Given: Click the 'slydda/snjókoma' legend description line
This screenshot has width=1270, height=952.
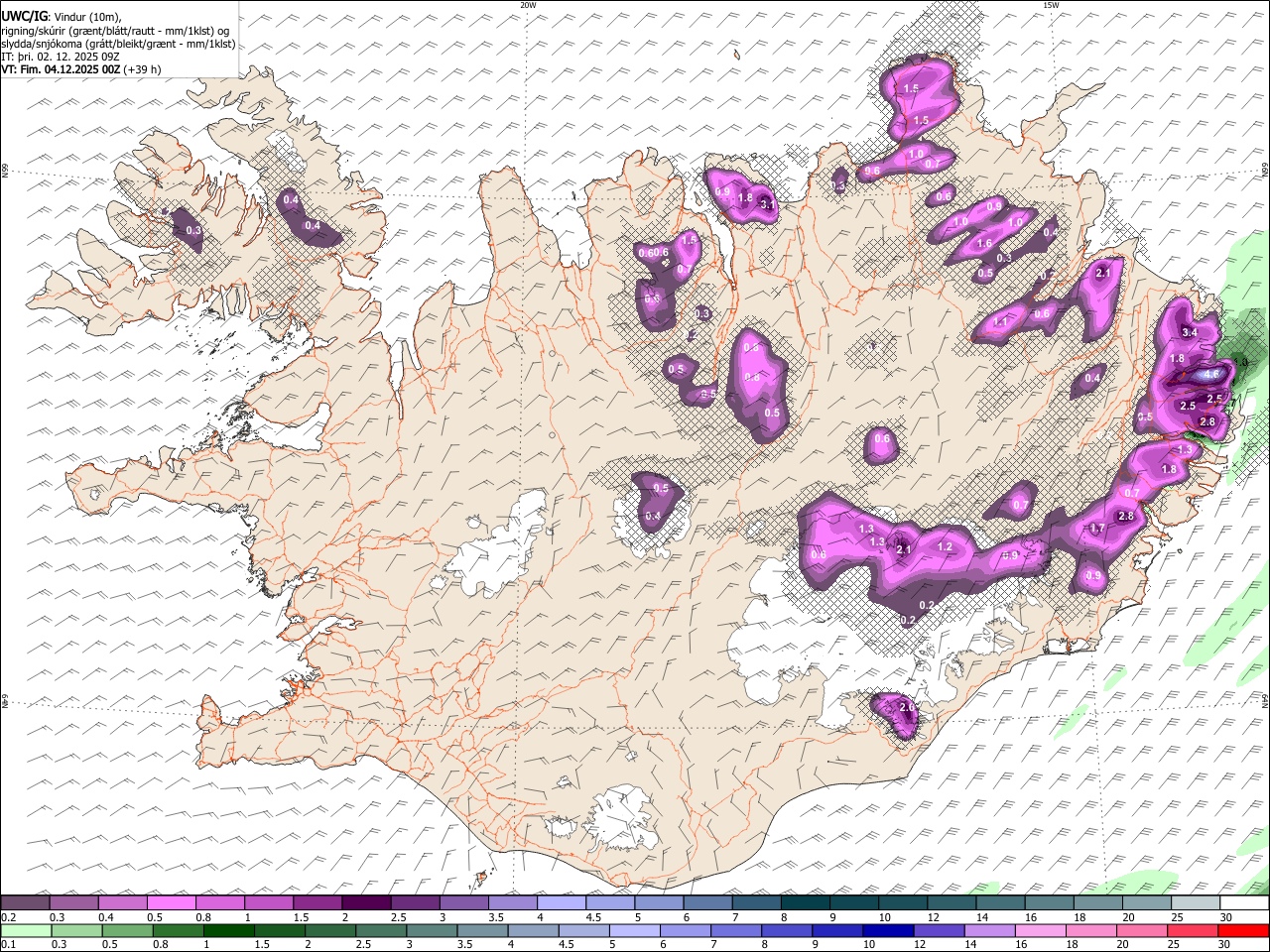Looking at the screenshot, I should tap(119, 44).
